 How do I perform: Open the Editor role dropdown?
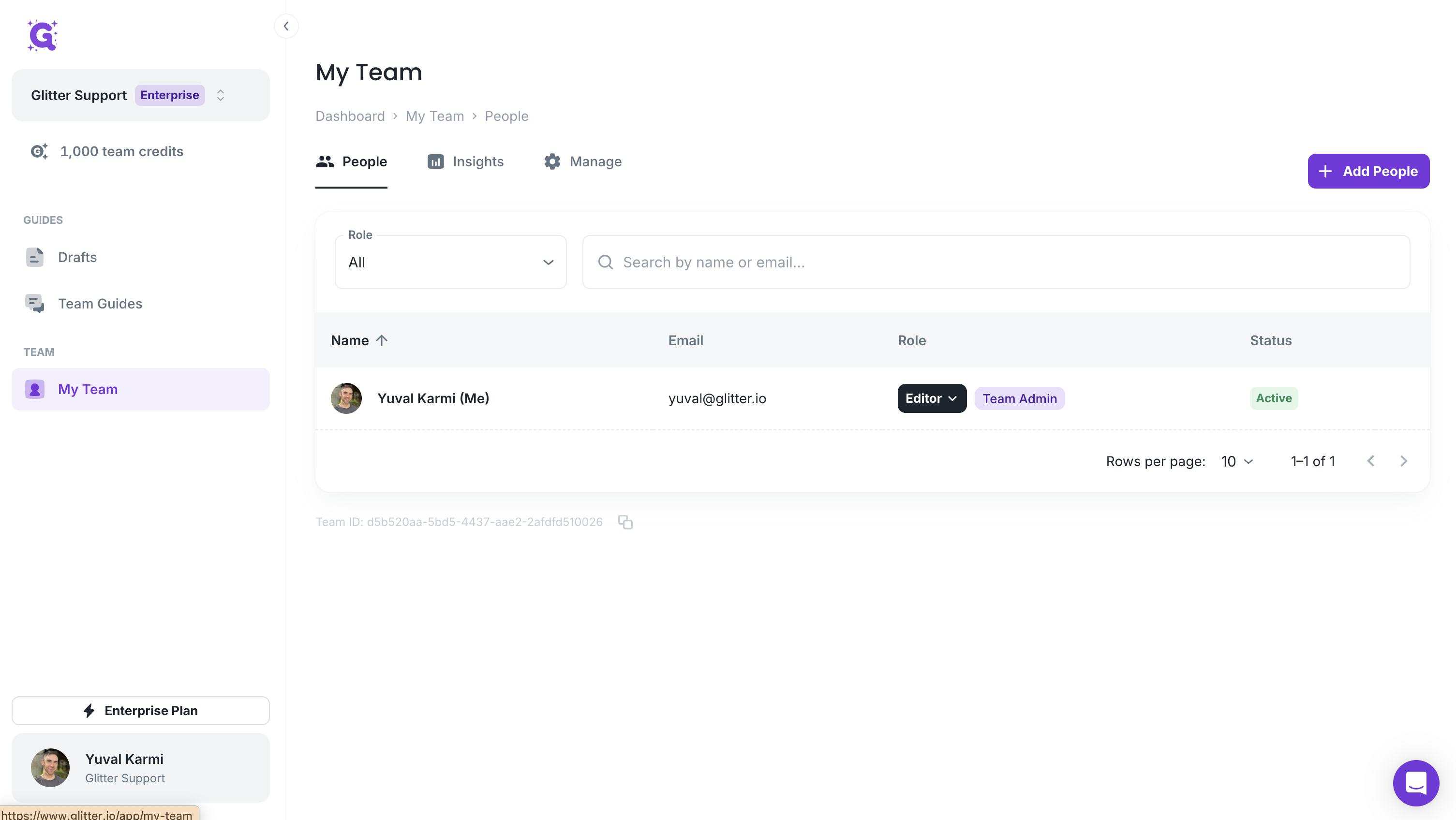[932, 398]
